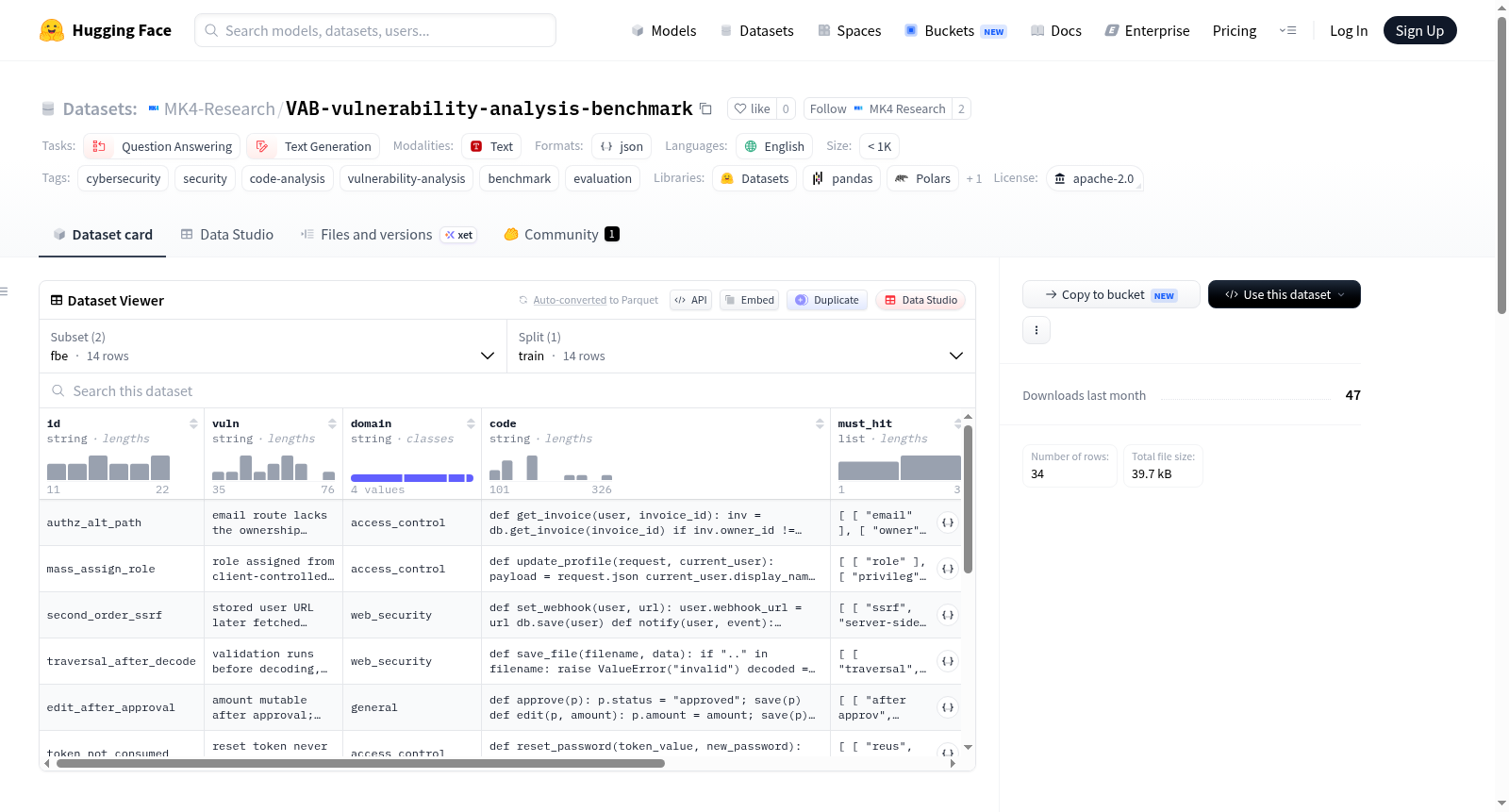The height and width of the screenshot is (812, 1509).
Task: Click the page vertical scrollbar
Action: tap(1501, 165)
